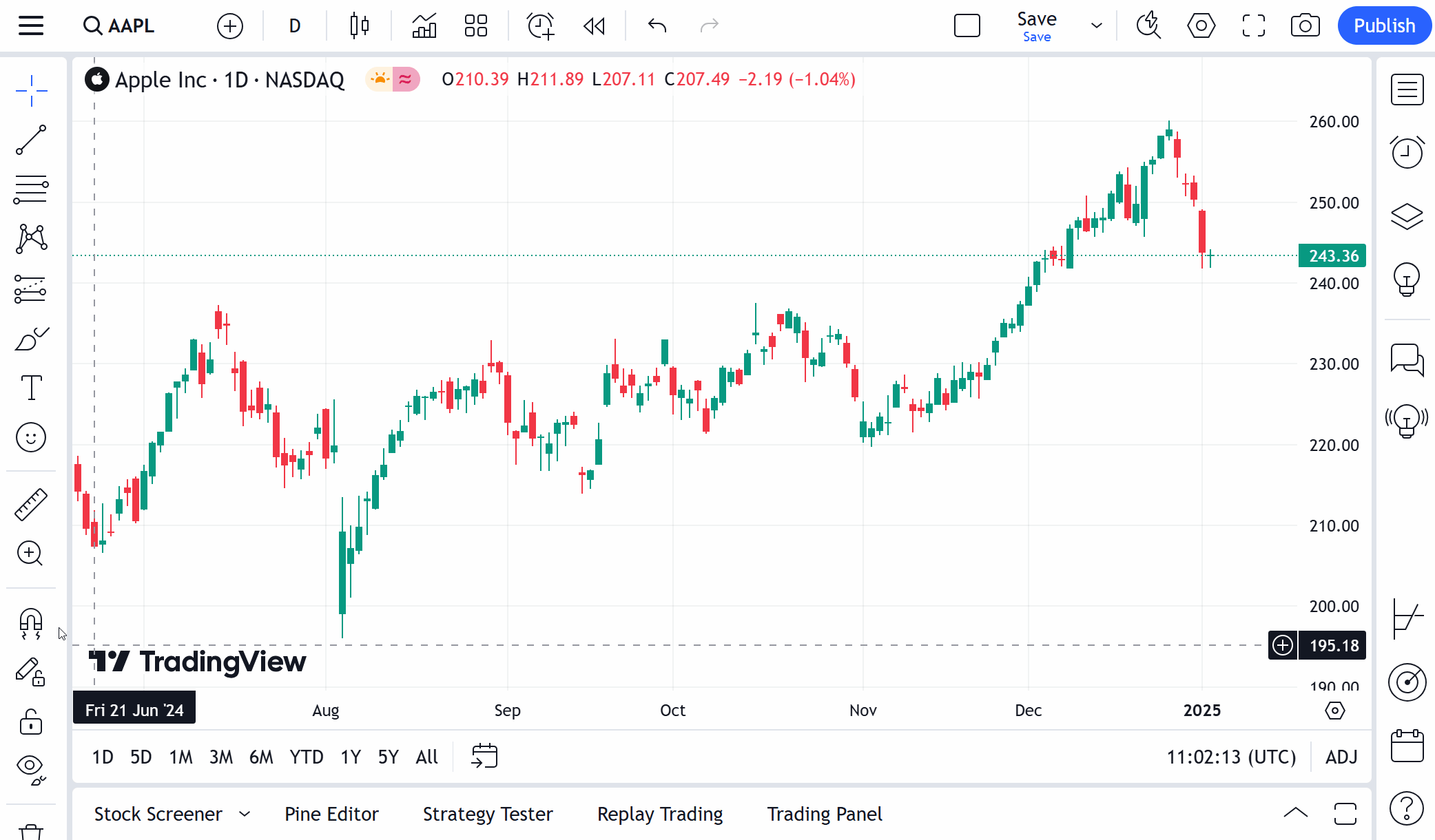Switch to Strategy Tester tab
Image resolution: width=1435 pixels, height=840 pixels.
[x=488, y=814]
